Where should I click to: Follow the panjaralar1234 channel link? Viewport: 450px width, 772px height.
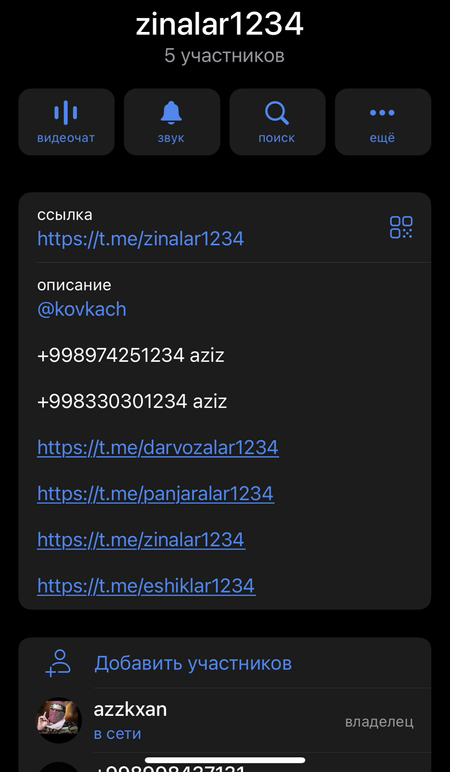tap(155, 494)
